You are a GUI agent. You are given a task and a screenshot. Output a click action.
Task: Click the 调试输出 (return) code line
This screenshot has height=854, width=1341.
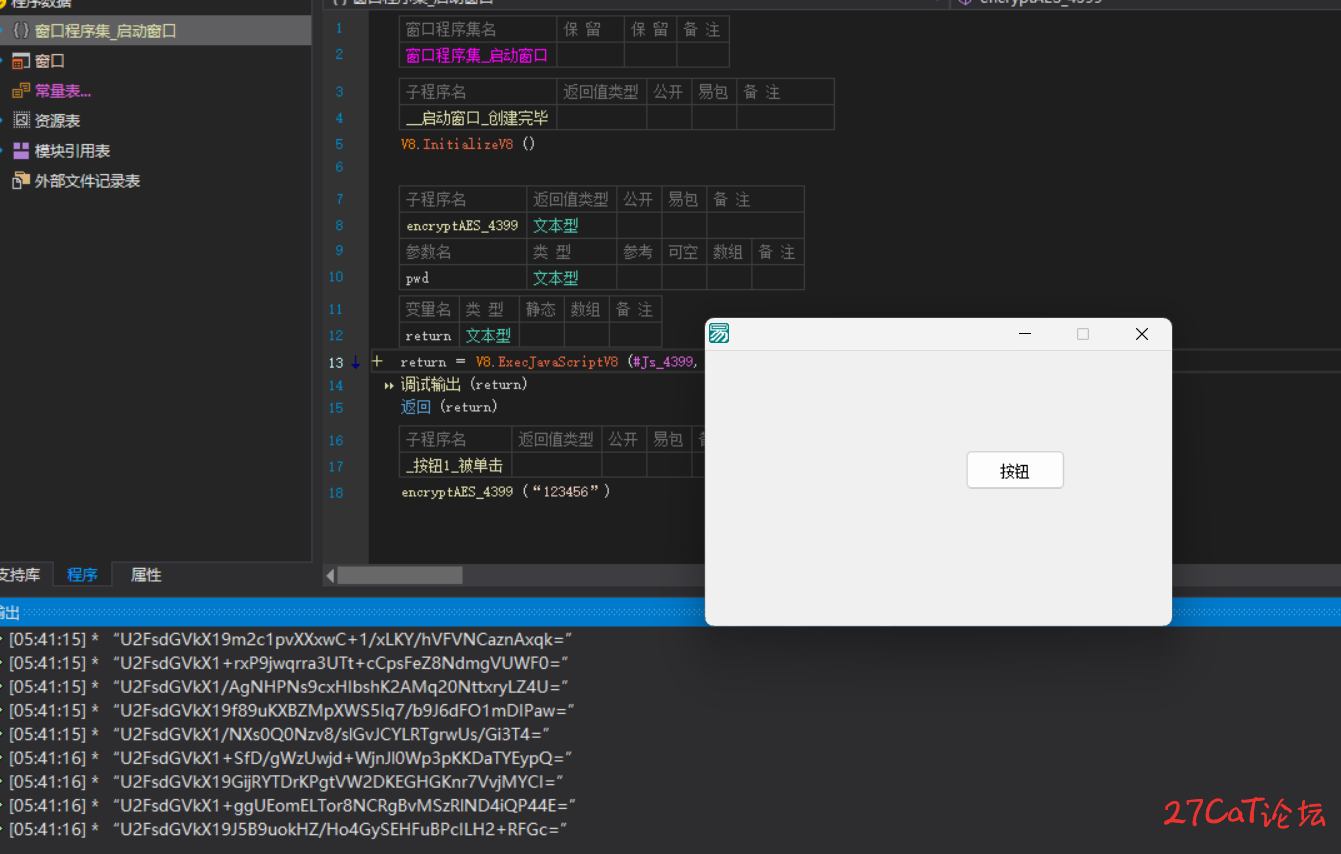pos(464,385)
